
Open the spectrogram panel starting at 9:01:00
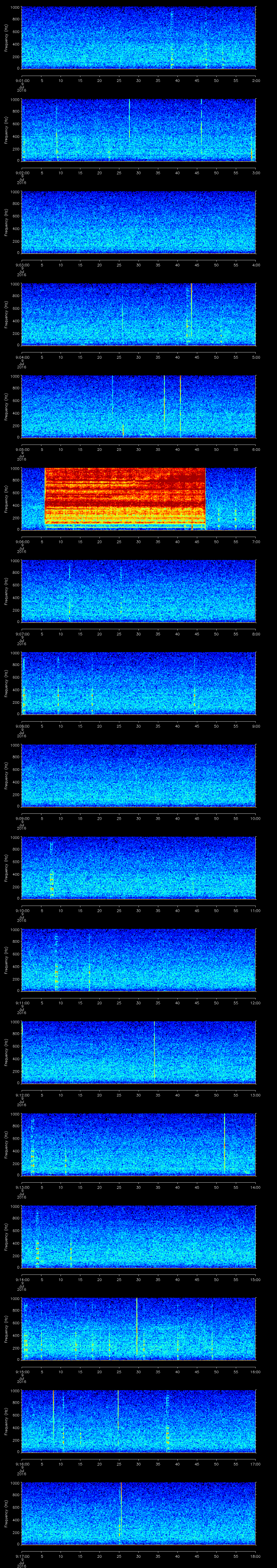pyautogui.click(x=138, y=38)
